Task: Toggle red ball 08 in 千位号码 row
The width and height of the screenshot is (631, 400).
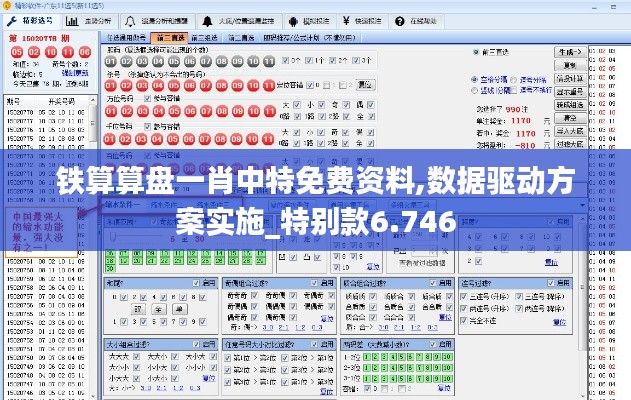Action: [x=220, y=139]
